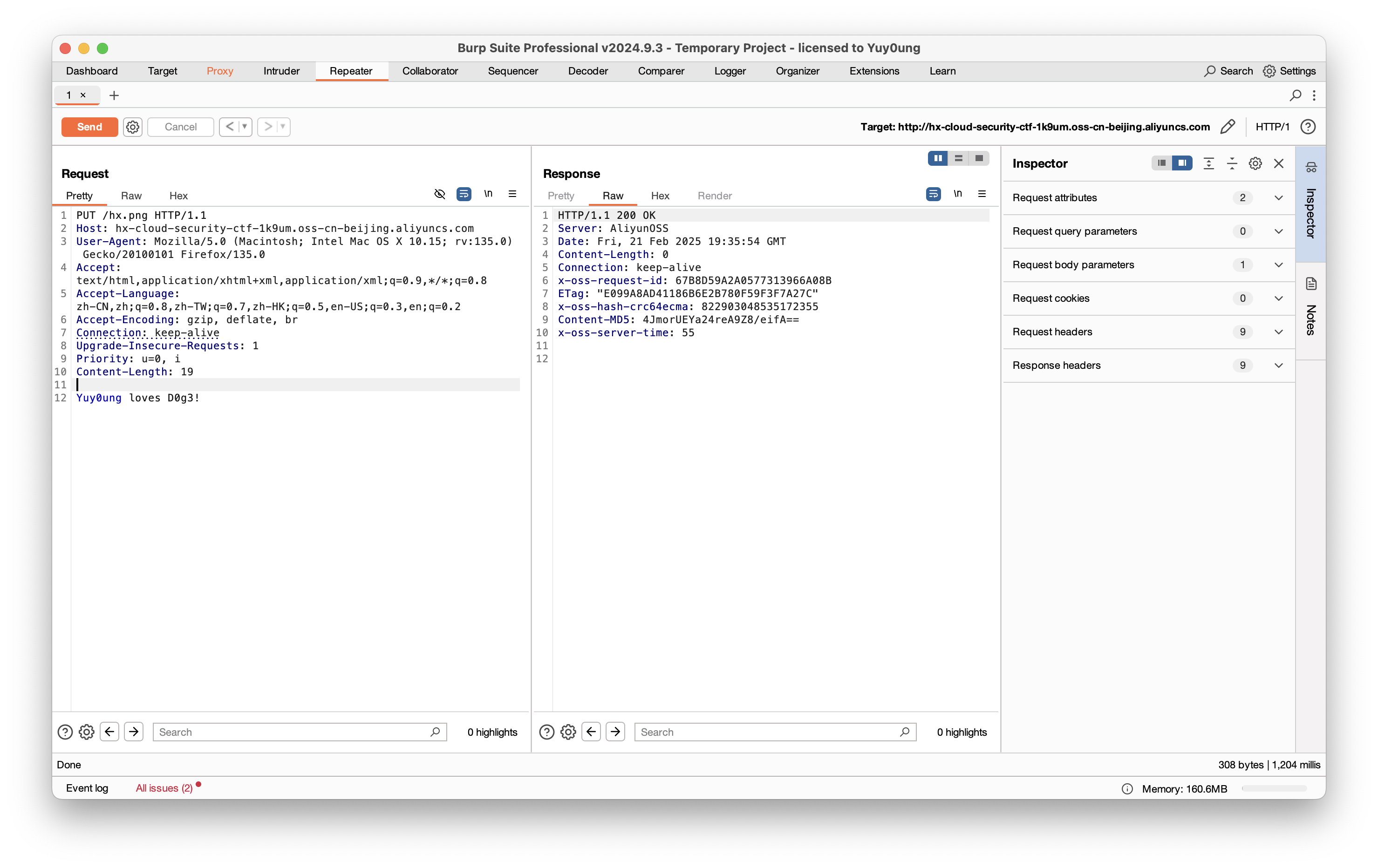The image size is (1378, 868).
Task: Toggle show newline characters in request
Action: [x=488, y=194]
